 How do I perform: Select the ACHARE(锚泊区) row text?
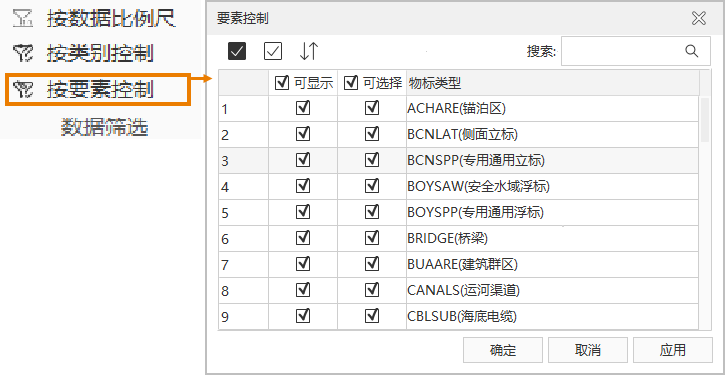tap(456, 109)
